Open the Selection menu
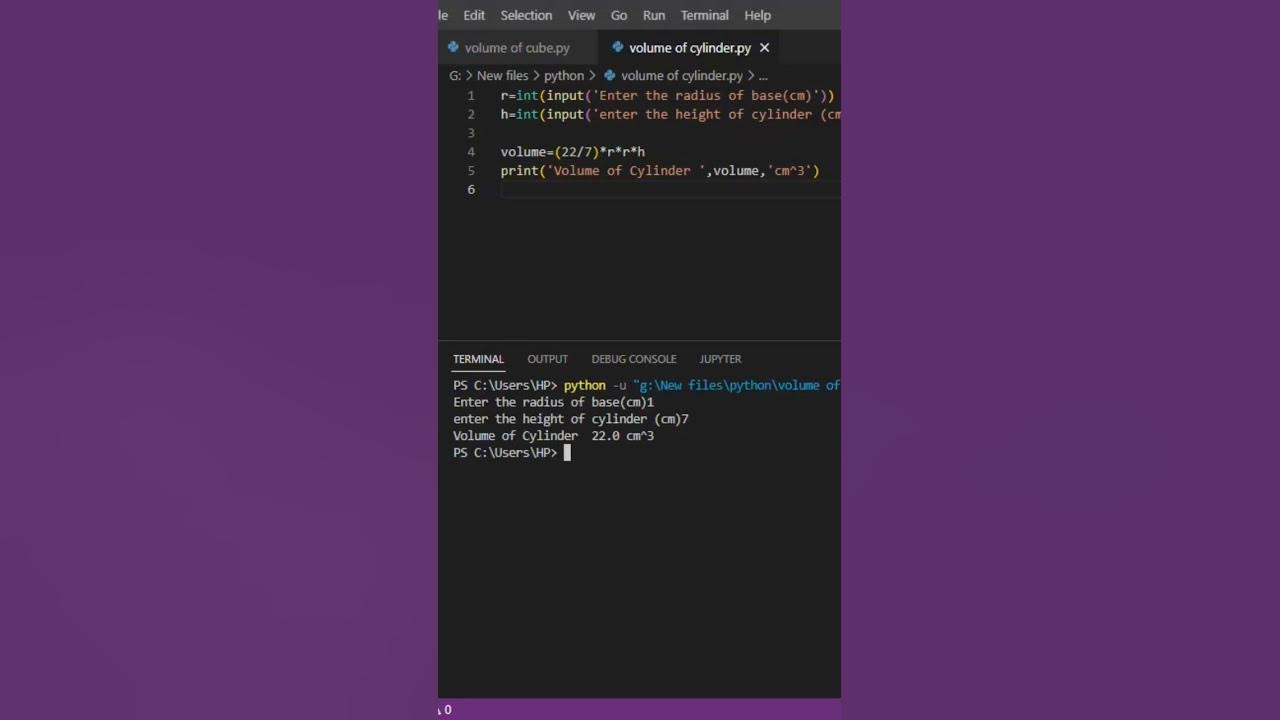This screenshot has width=1280, height=720. point(526,15)
